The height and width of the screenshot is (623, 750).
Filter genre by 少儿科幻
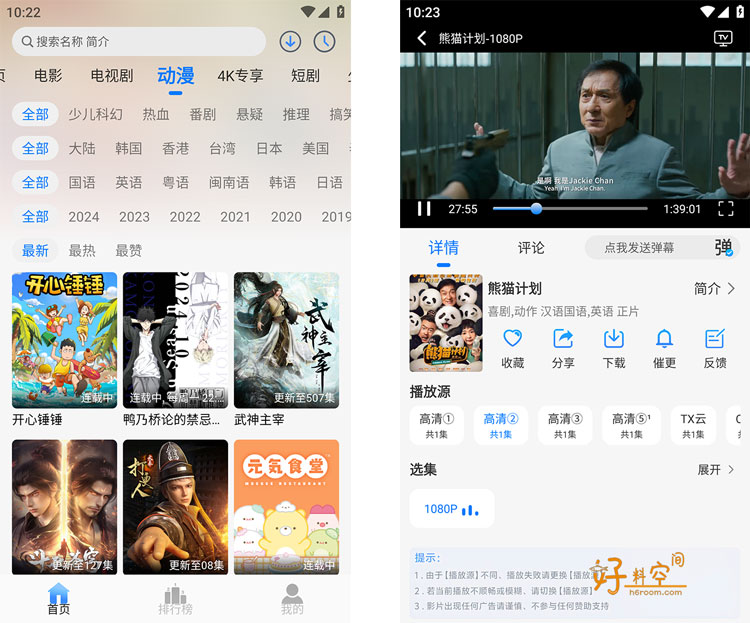pos(95,114)
